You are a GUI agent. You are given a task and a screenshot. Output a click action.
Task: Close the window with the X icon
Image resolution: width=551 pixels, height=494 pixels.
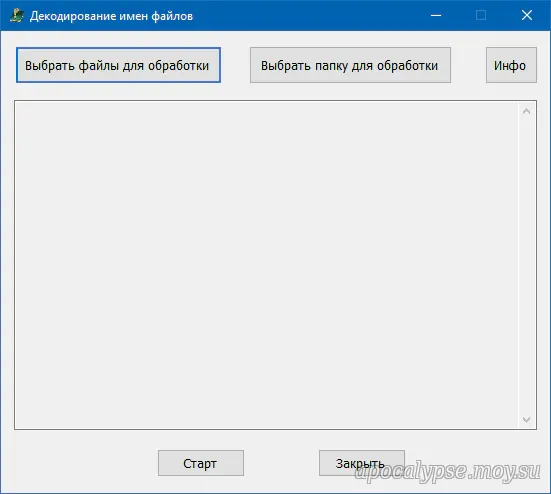pos(527,15)
